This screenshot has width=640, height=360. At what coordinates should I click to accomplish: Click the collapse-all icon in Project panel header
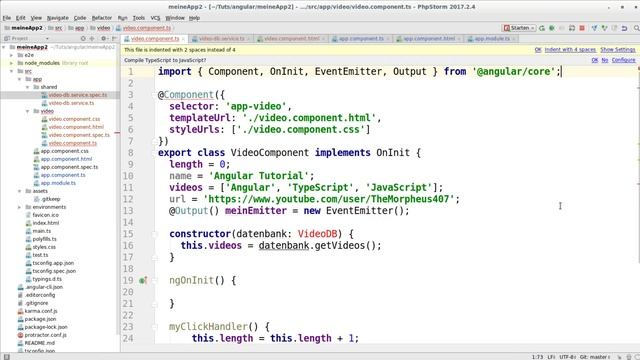[92, 38]
